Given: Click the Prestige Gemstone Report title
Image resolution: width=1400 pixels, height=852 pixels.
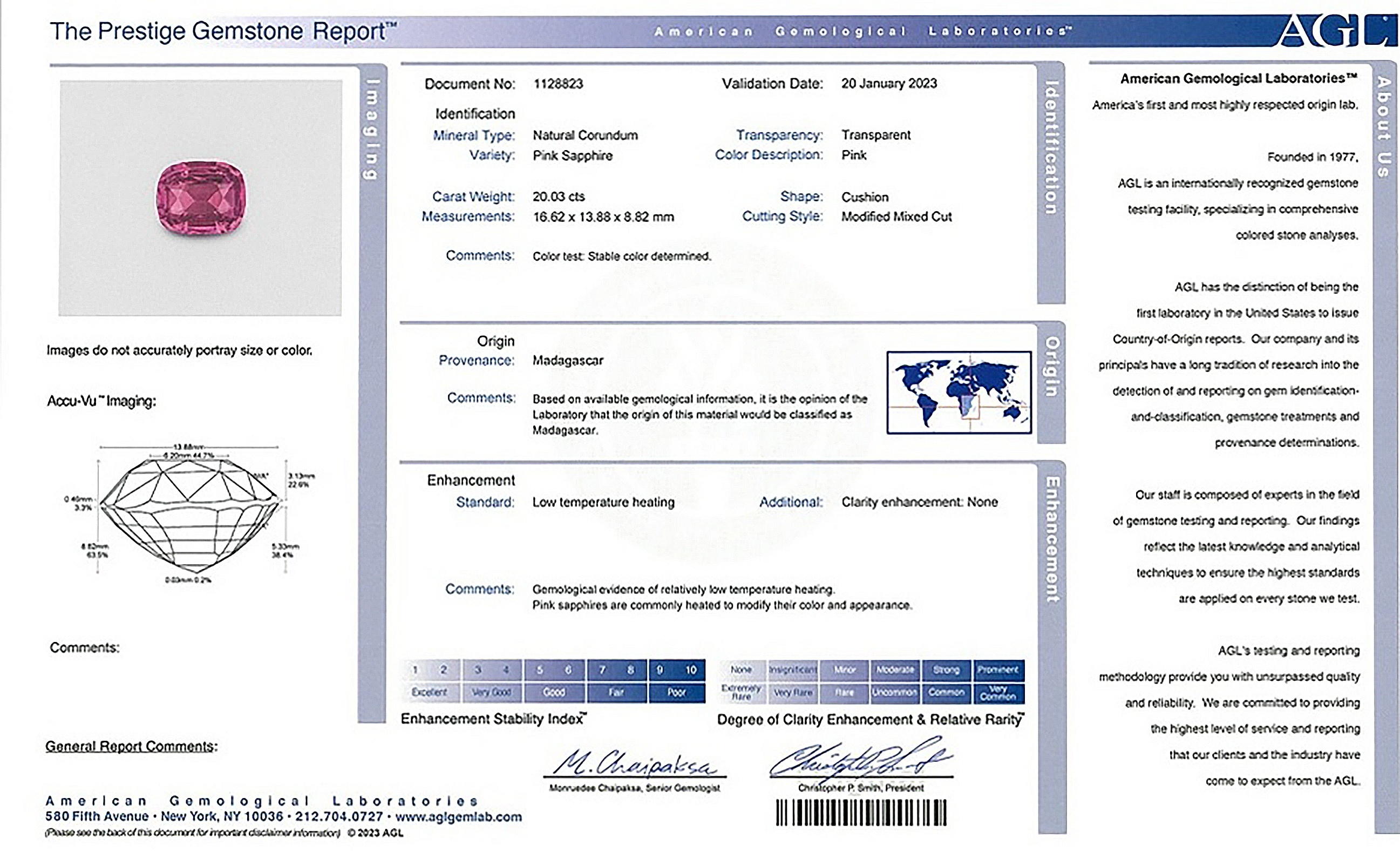Looking at the screenshot, I should click(223, 31).
